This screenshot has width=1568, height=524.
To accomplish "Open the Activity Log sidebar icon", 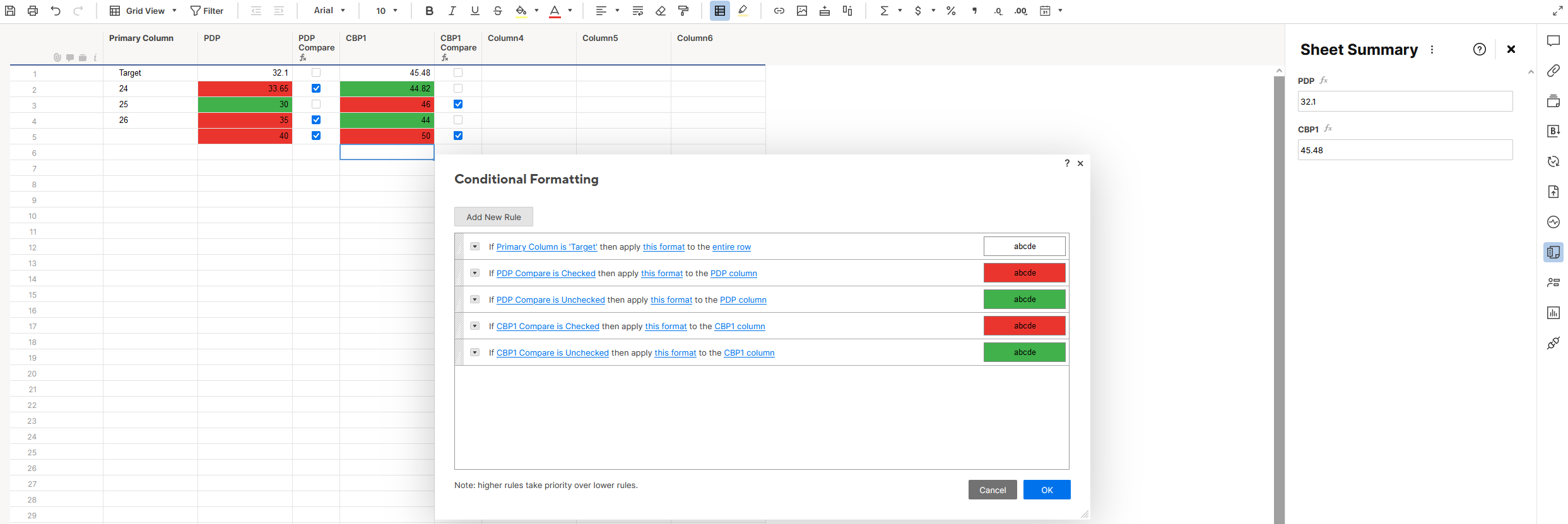I will pos(1553,222).
